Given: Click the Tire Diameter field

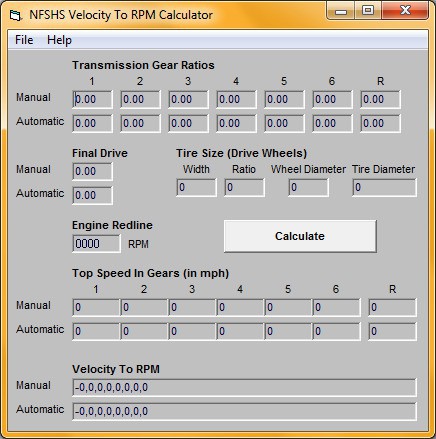Looking at the screenshot, I should coord(384,187).
